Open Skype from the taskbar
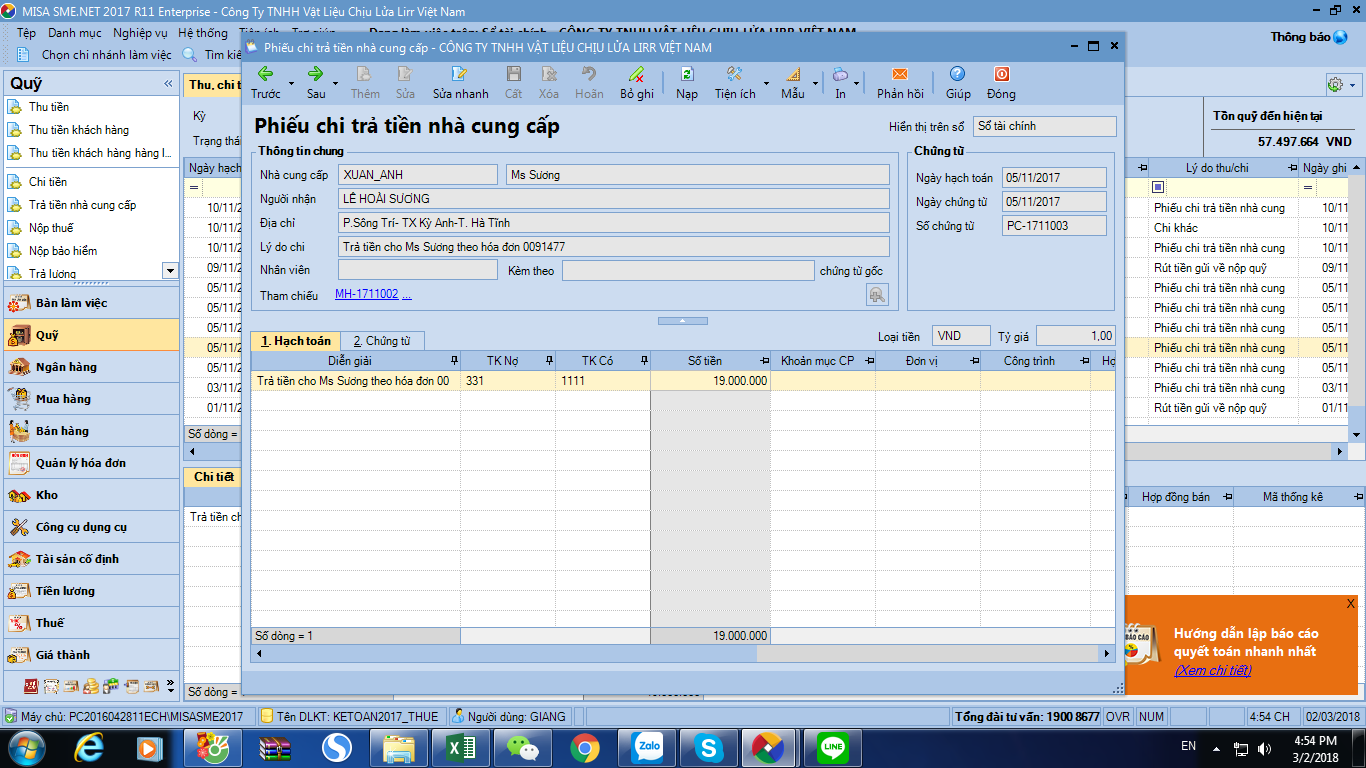 click(710, 747)
